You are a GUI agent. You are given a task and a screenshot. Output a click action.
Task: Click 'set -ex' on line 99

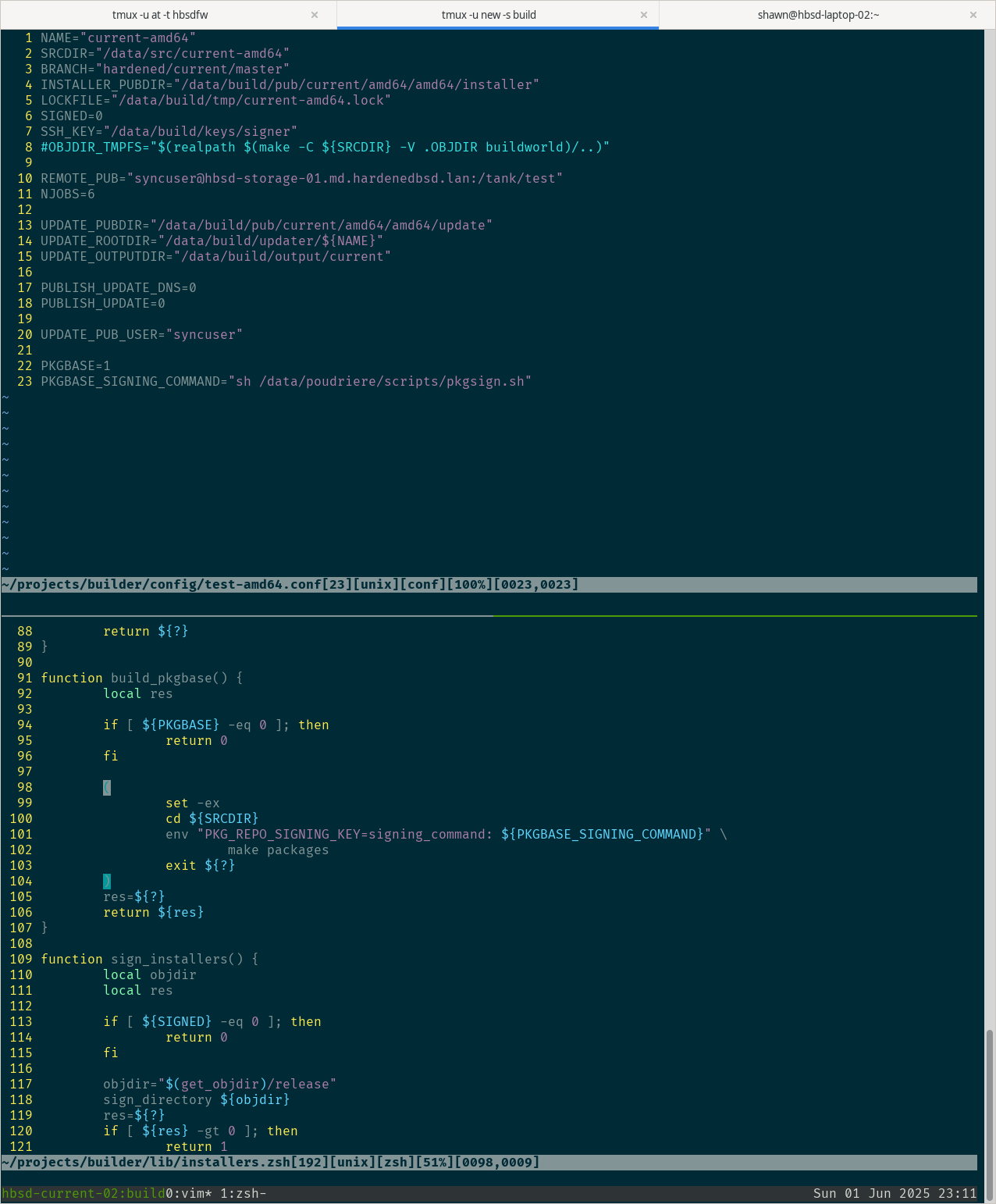(192, 803)
